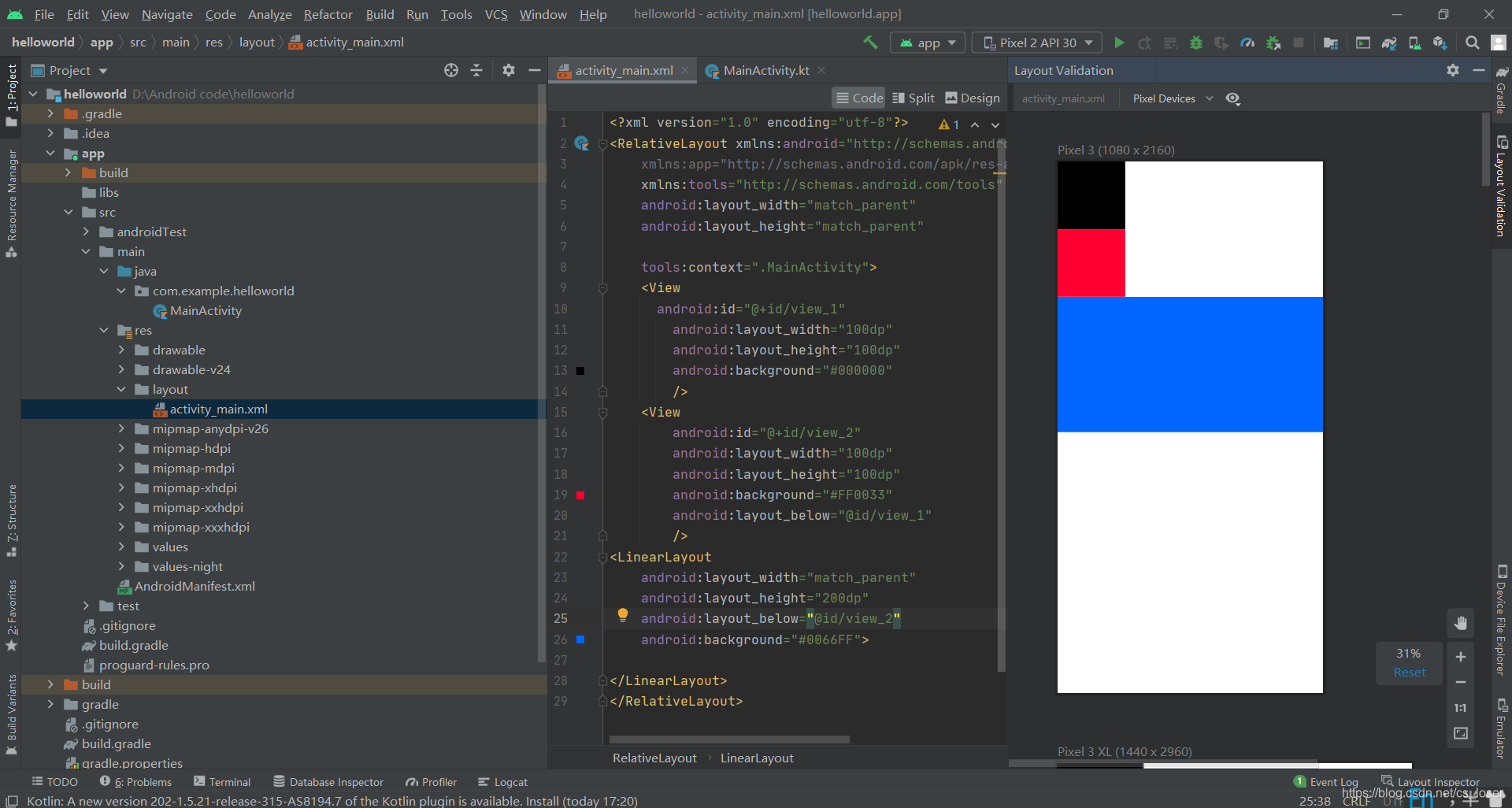
Task: Click Reset zoom link
Action: 1409,672
